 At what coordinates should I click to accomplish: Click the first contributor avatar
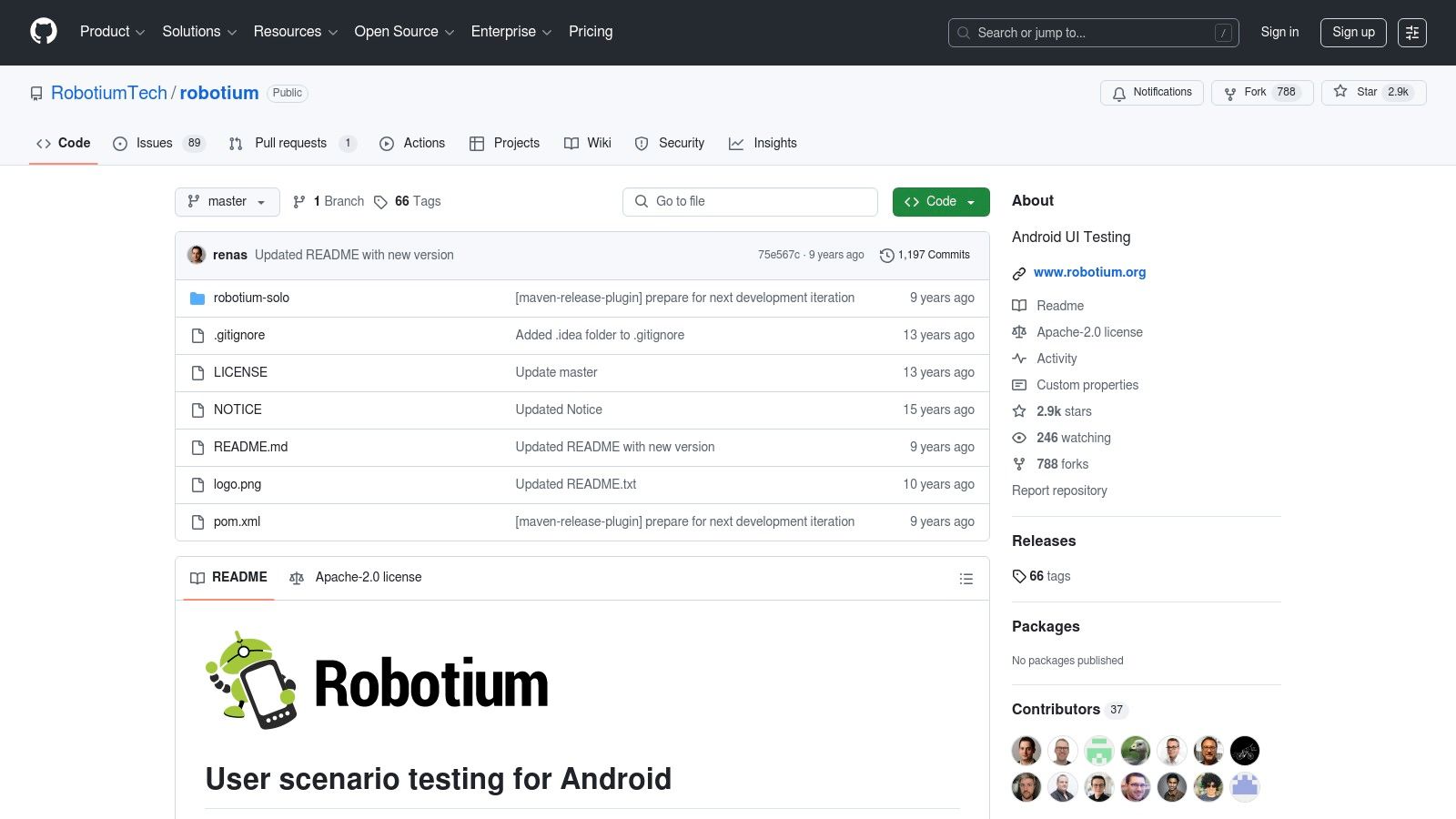click(x=1026, y=752)
